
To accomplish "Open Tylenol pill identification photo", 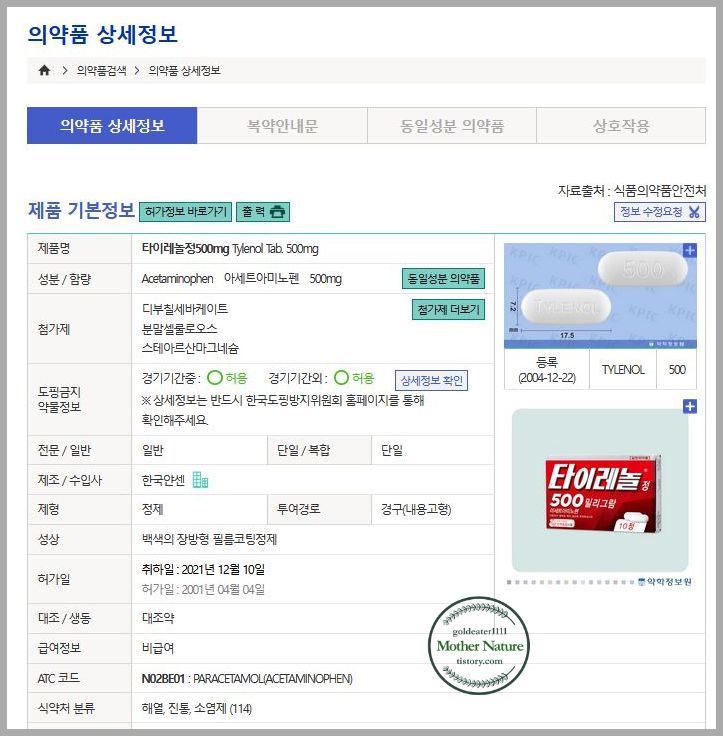I will pos(600,296).
